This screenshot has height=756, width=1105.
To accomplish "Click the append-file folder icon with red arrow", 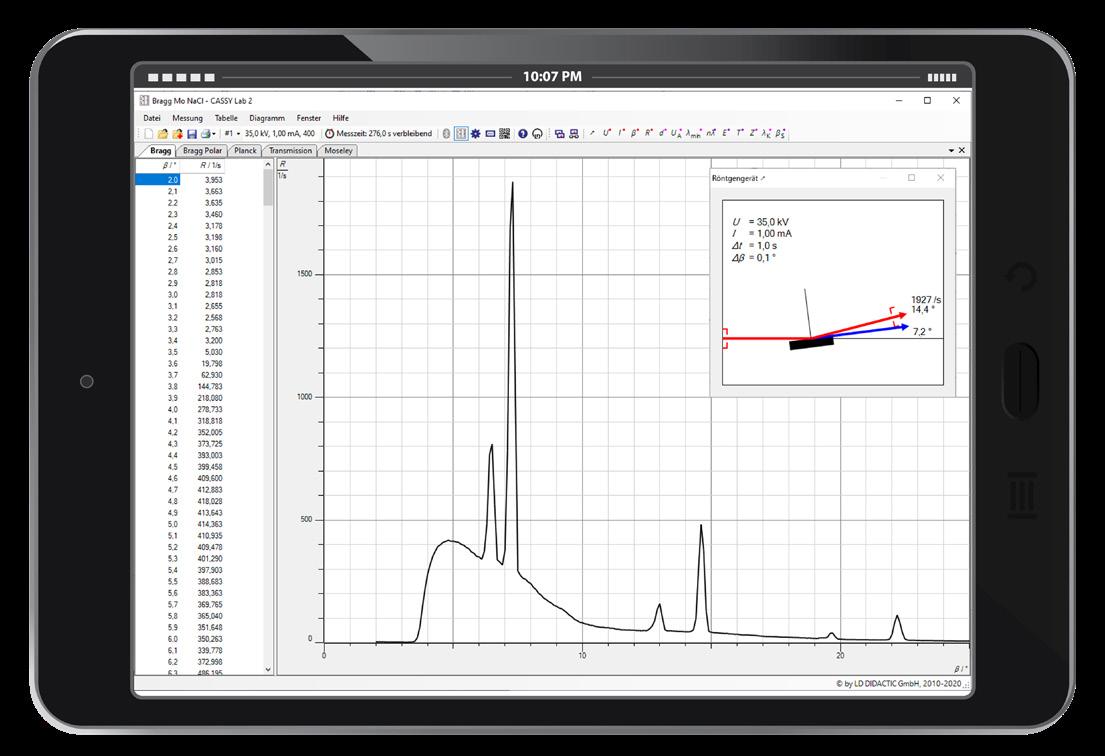I will (x=178, y=133).
